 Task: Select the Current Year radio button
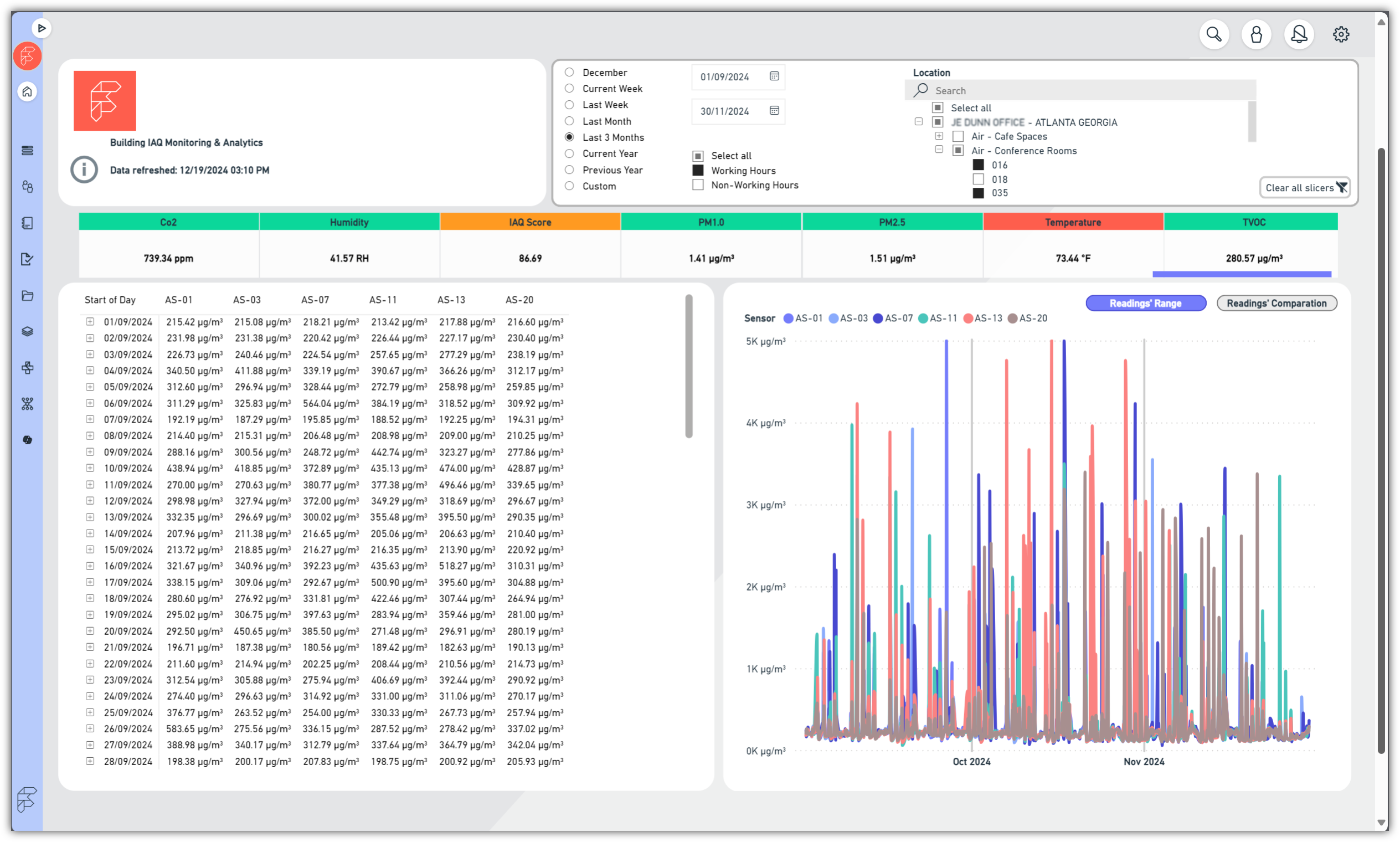click(569, 153)
